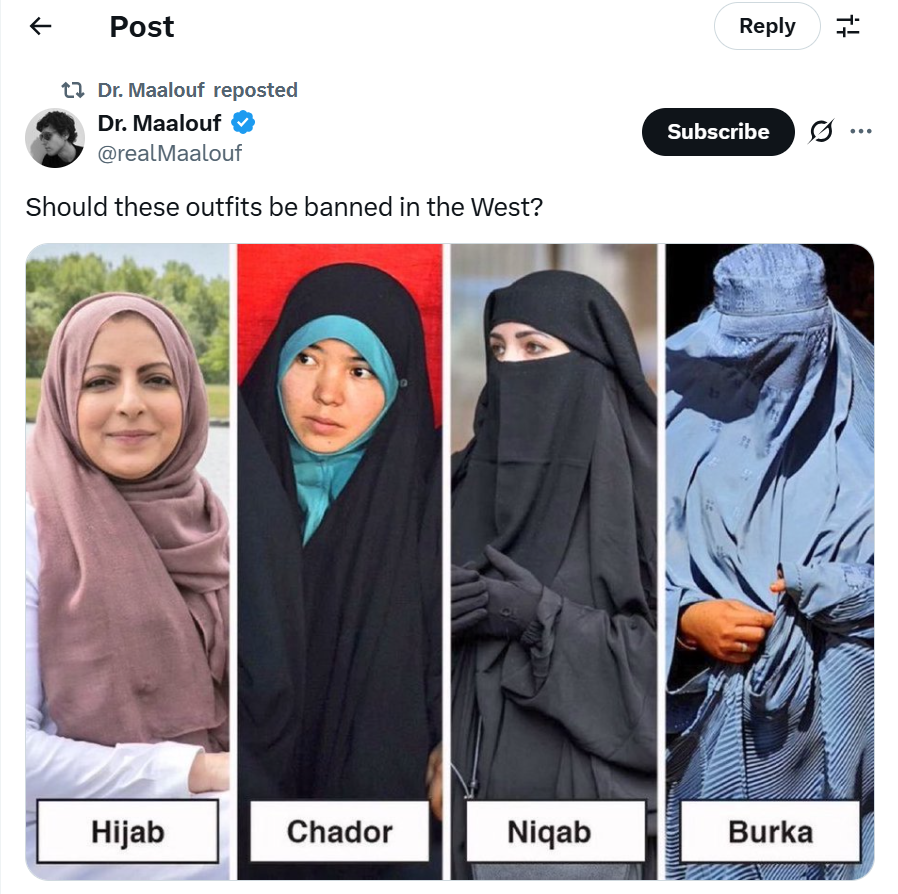
Task: Click the 'Dr. Maalouf reposted' label
Action: [198, 90]
